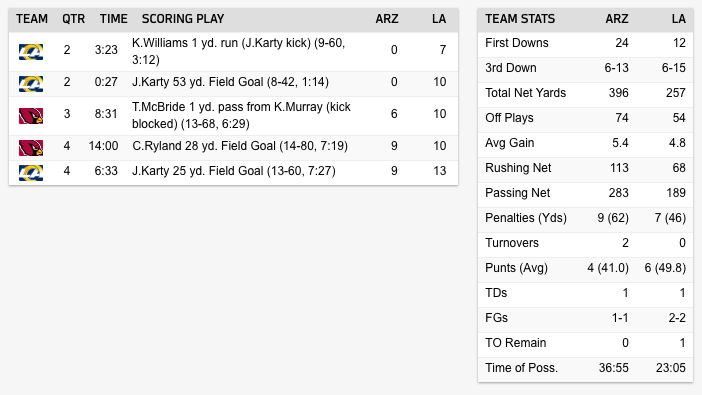
Task: Select the SCORING PLAY column header
Action: [183, 19]
